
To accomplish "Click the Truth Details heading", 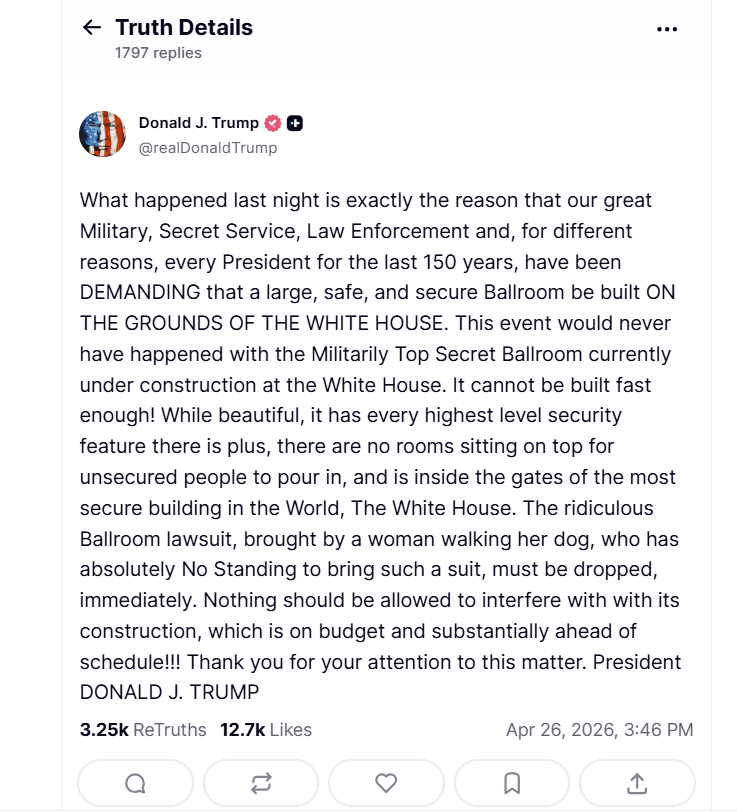I will (184, 28).
